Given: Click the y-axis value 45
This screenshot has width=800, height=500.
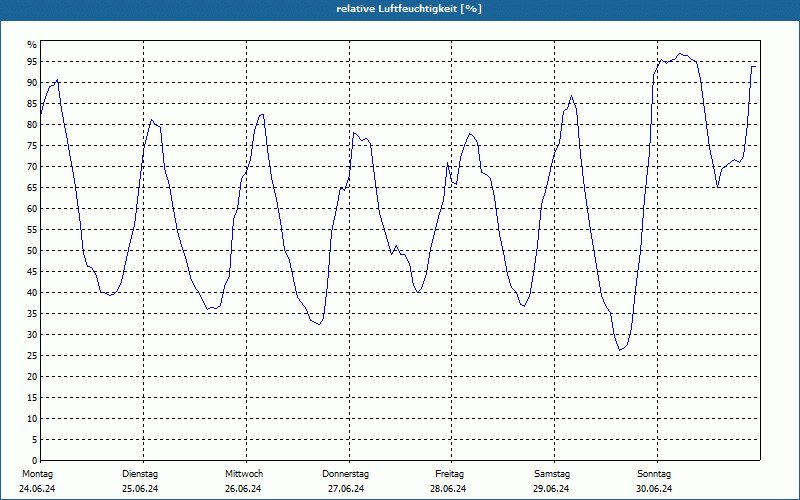Looking at the screenshot, I should (32, 271).
